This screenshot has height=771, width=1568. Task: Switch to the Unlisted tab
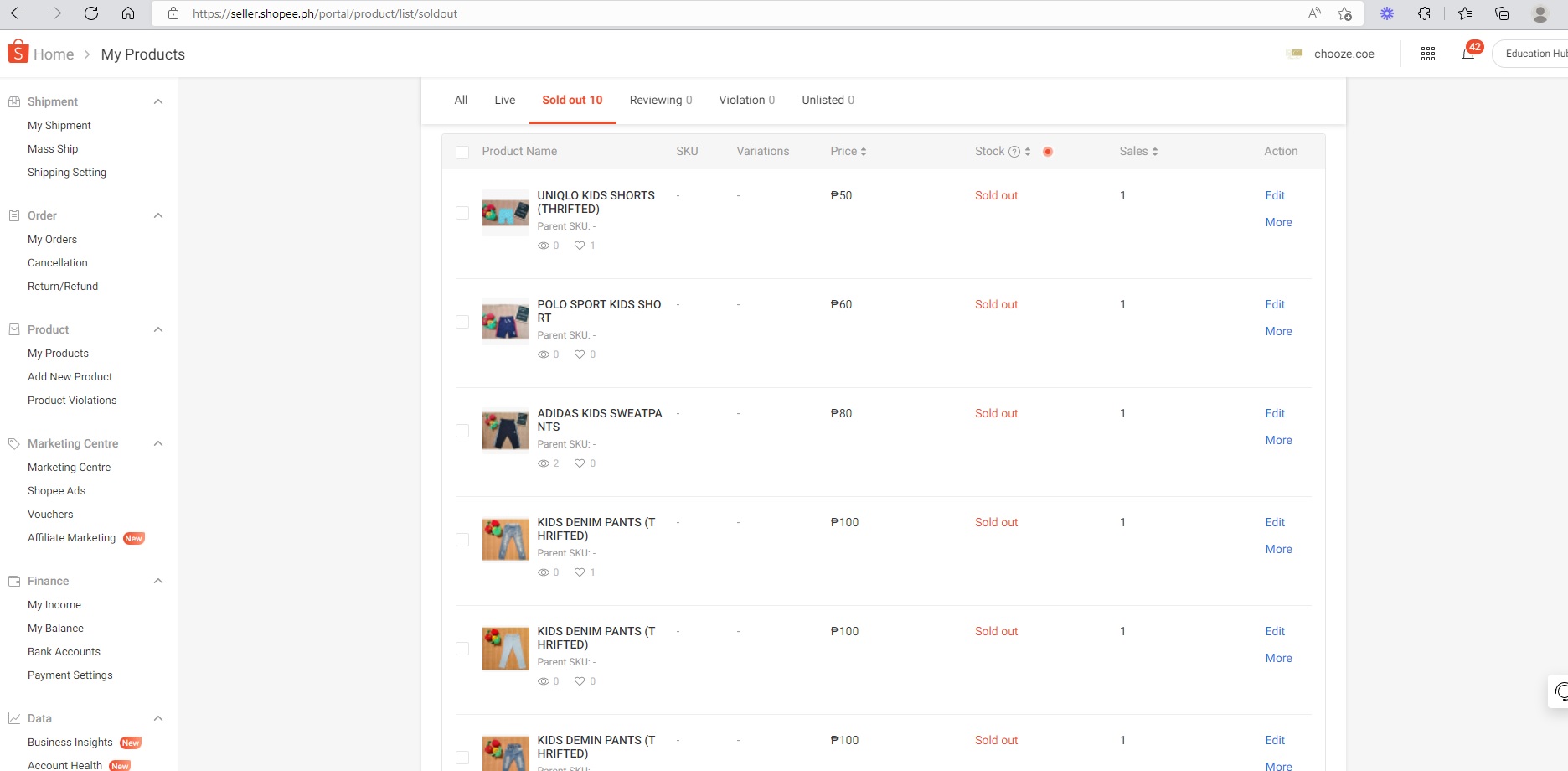click(828, 100)
